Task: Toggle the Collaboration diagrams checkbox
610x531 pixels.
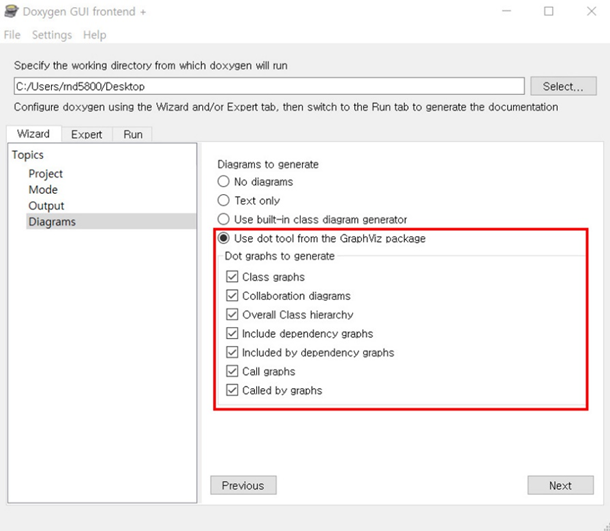Action: pos(232,296)
